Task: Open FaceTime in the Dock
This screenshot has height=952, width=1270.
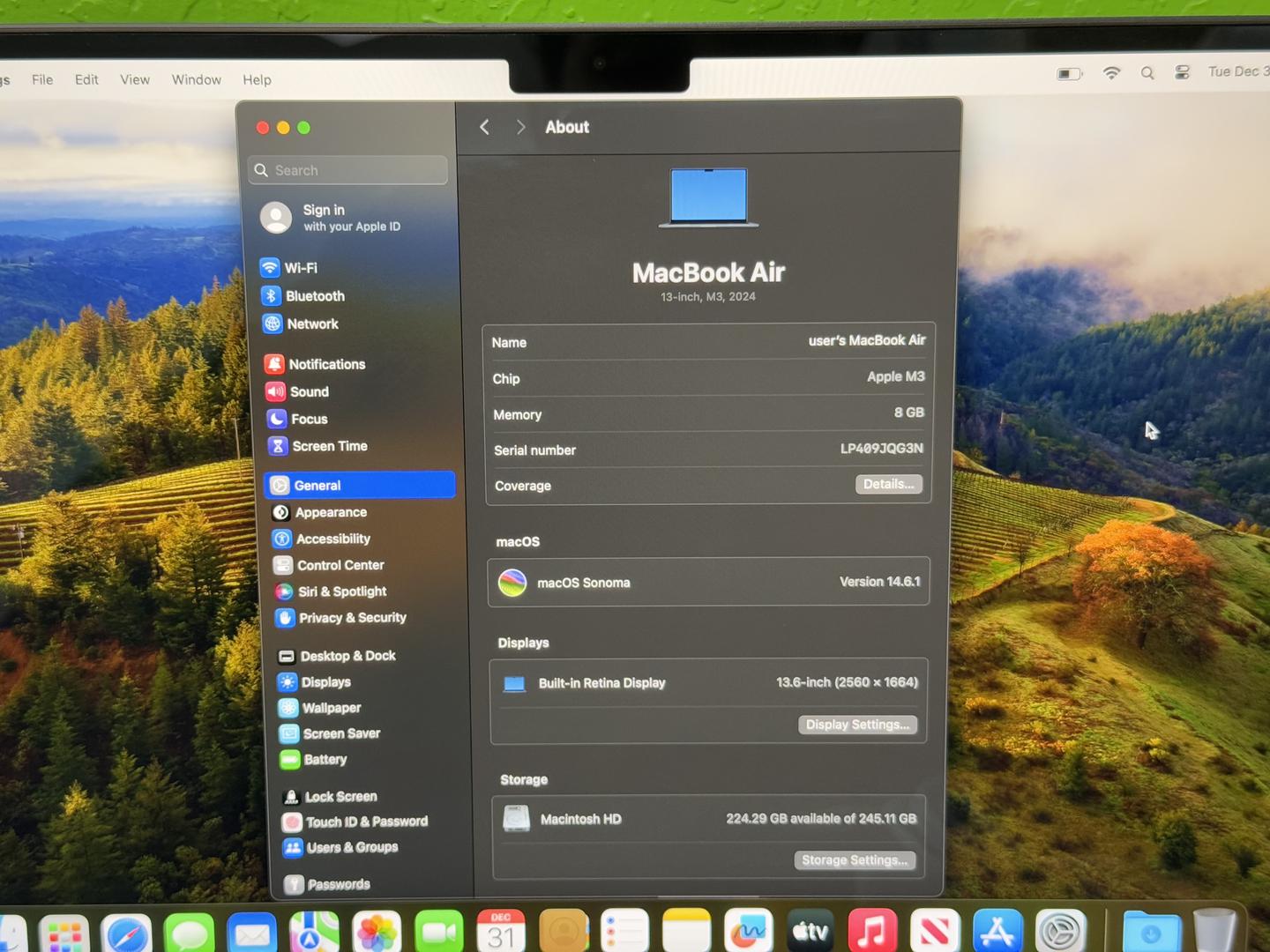Action: tap(439, 931)
